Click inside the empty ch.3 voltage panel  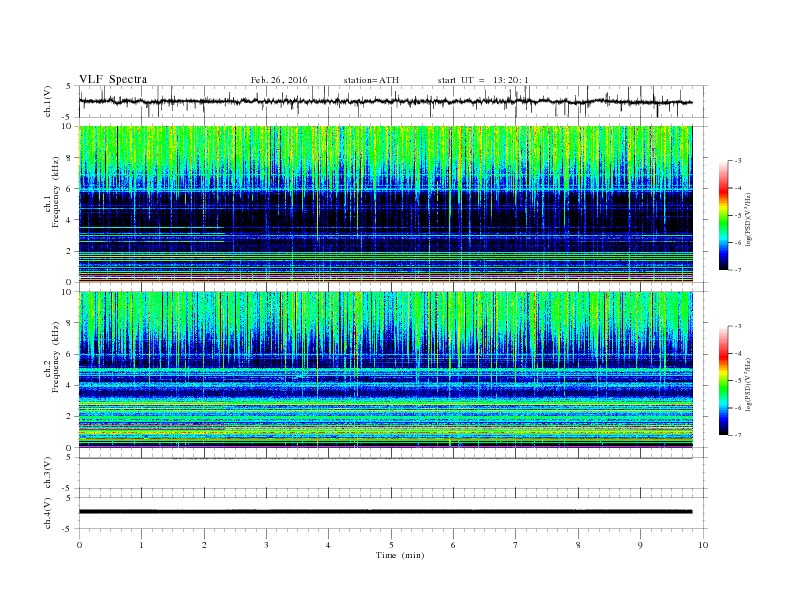coord(393,473)
